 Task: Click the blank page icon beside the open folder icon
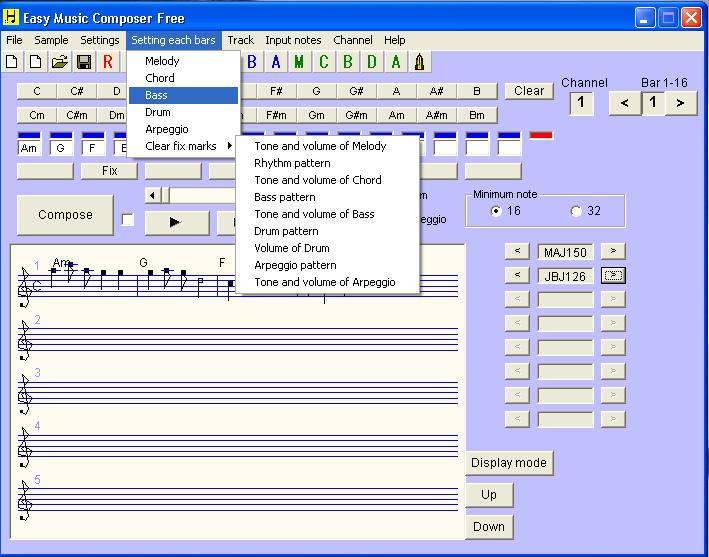pyautogui.click(x=36, y=61)
